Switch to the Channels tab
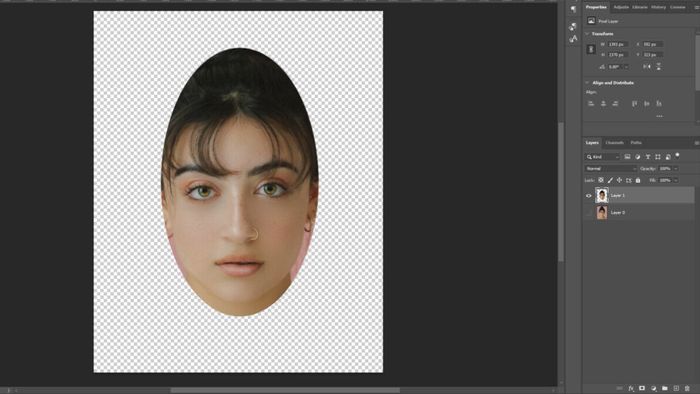The width and height of the screenshot is (700, 394). tap(614, 143)
